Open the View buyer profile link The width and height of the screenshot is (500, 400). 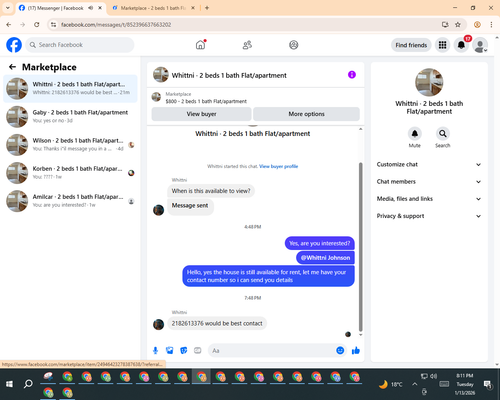tap(279, 166)
